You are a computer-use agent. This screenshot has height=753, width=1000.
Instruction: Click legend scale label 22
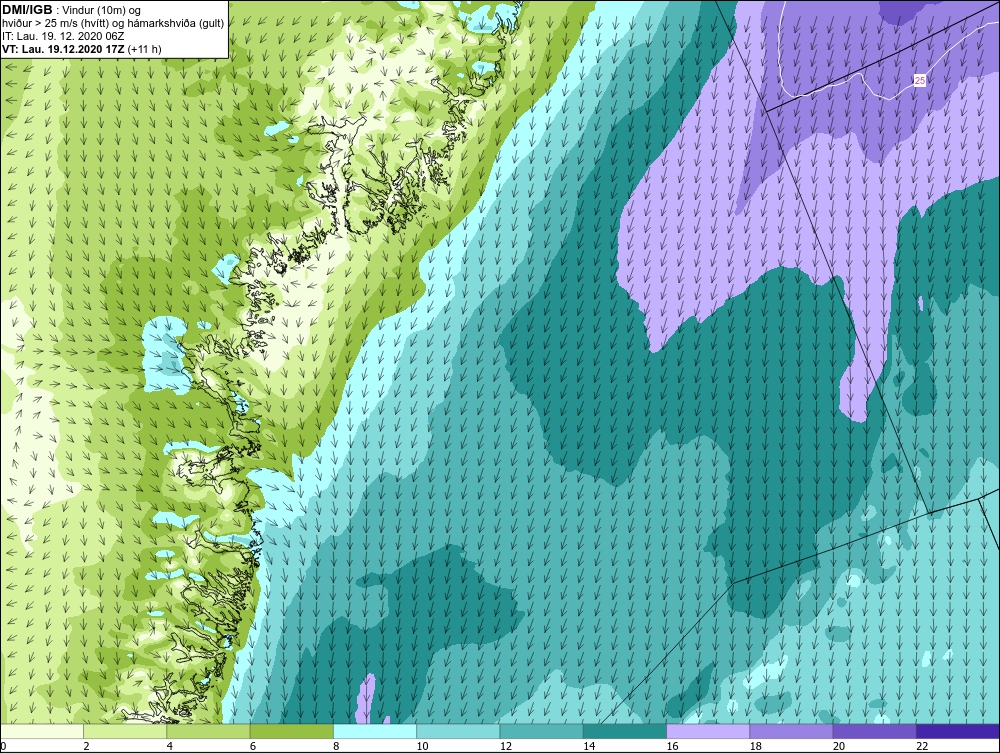pyautogui.click(x=922, y=747)
